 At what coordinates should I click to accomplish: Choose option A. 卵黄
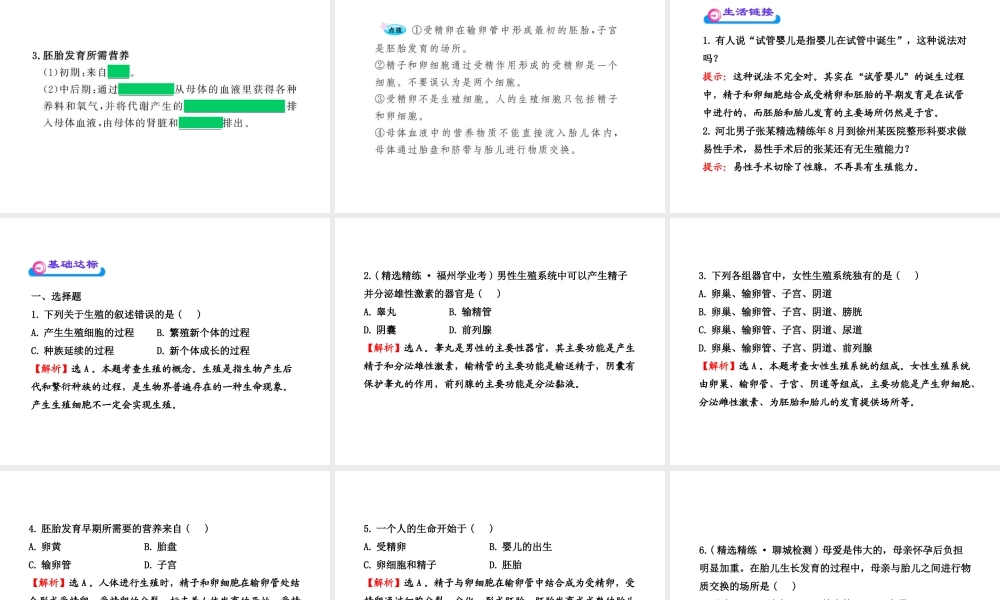[45, 546]
